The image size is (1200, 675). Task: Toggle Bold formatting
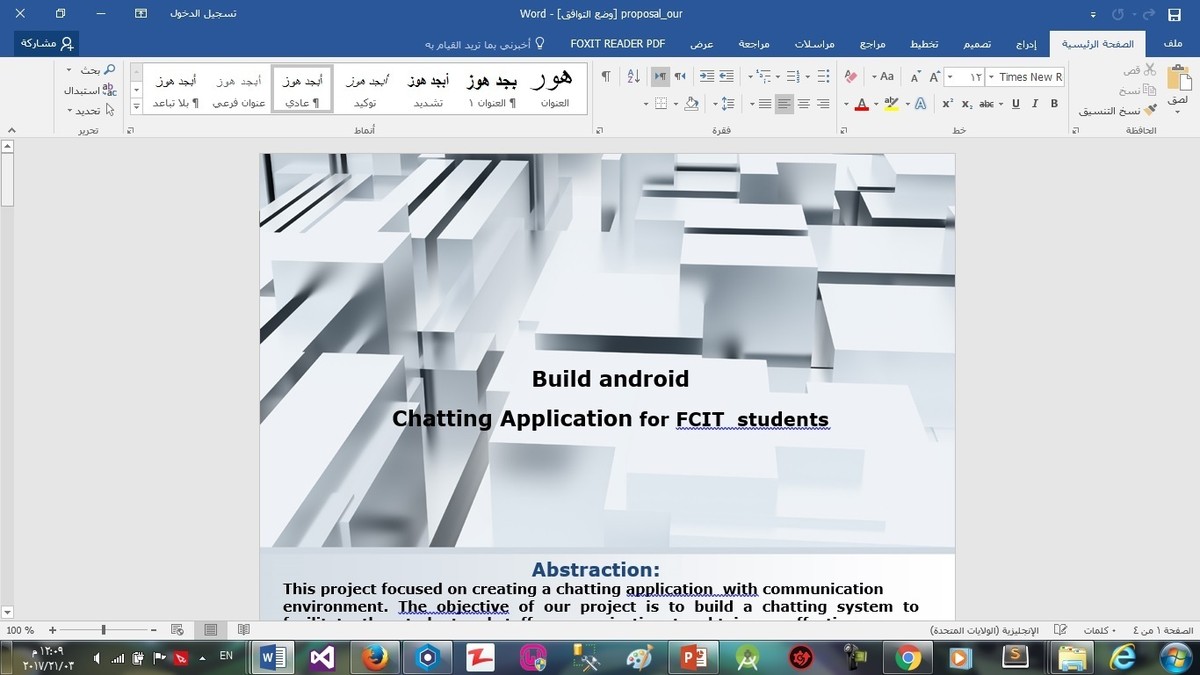1054,104
